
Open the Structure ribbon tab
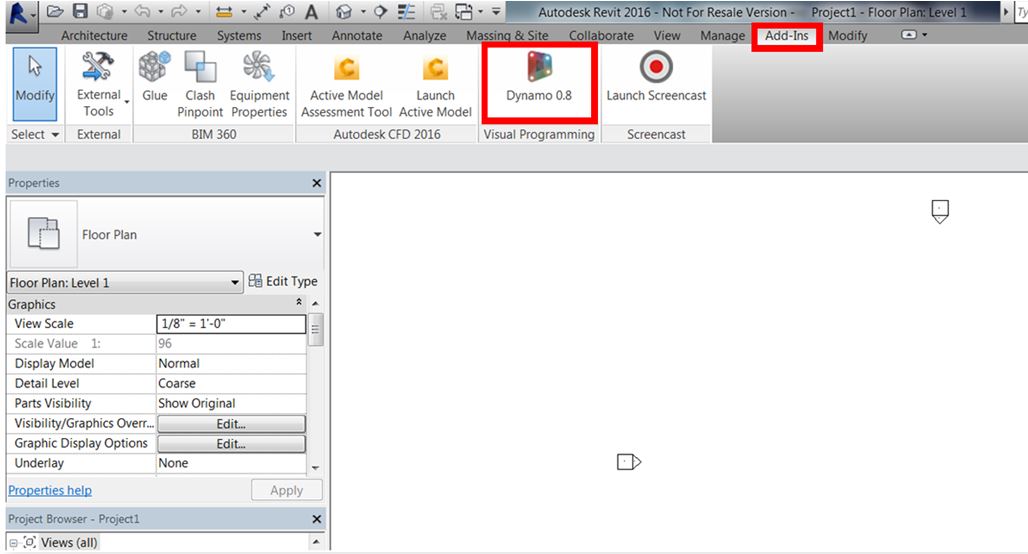point(171,35)
